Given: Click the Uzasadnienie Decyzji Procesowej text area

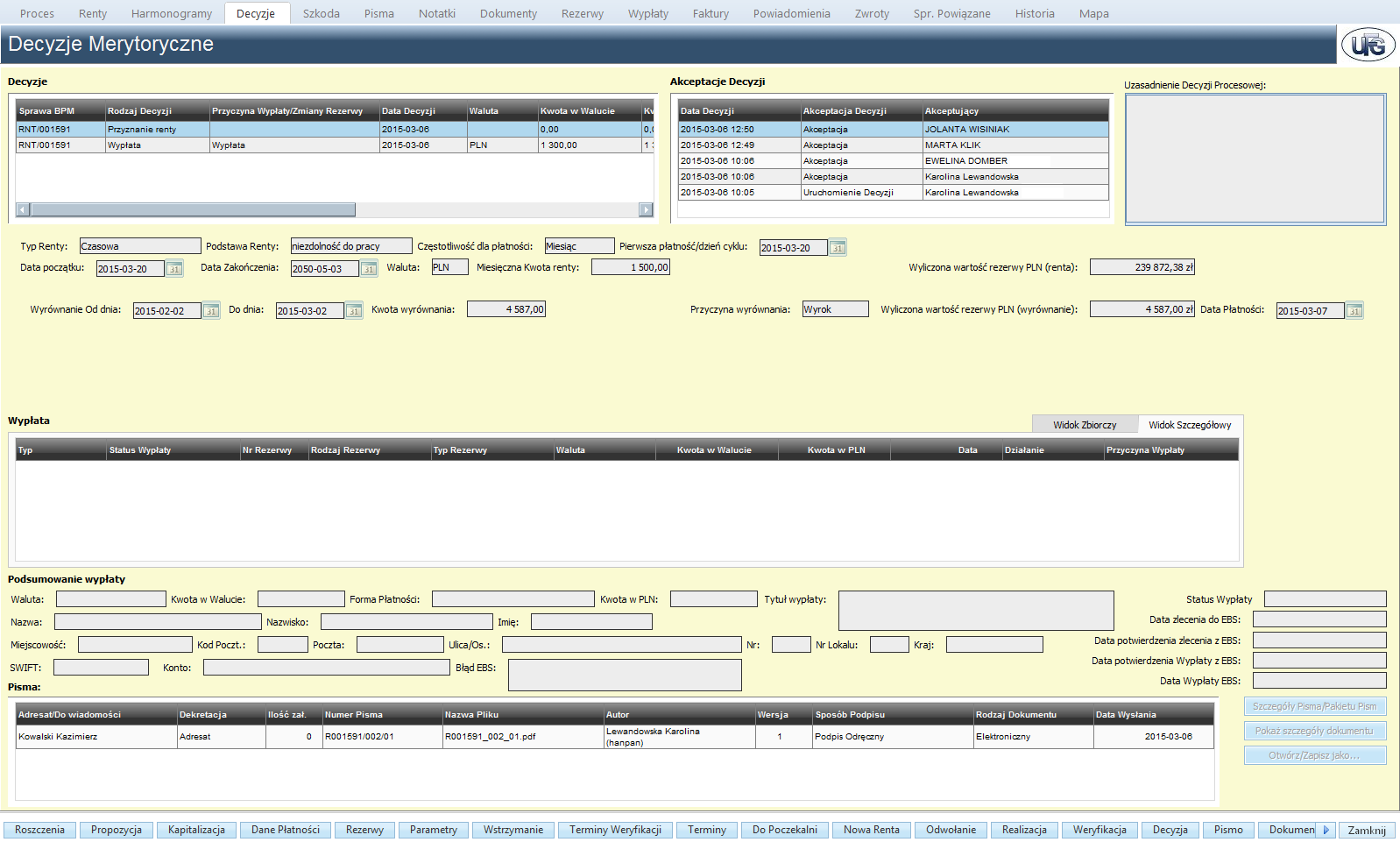Looking at the screenshot, I should tap(1255, 159).
